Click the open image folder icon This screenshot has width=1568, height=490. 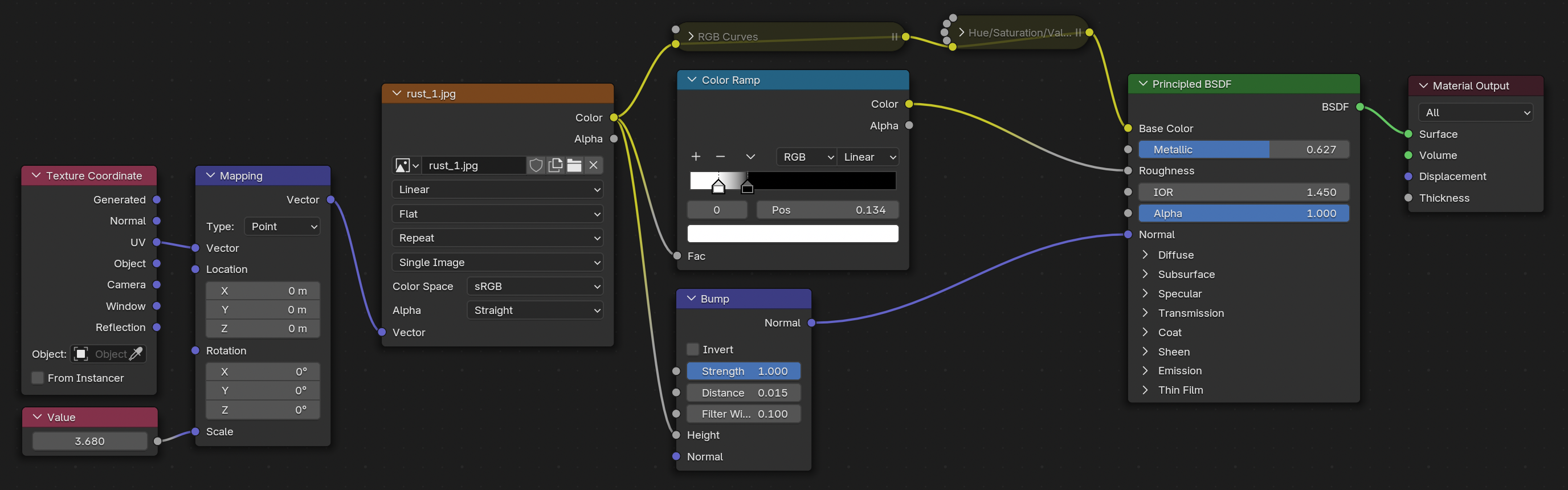click(574, 166)
